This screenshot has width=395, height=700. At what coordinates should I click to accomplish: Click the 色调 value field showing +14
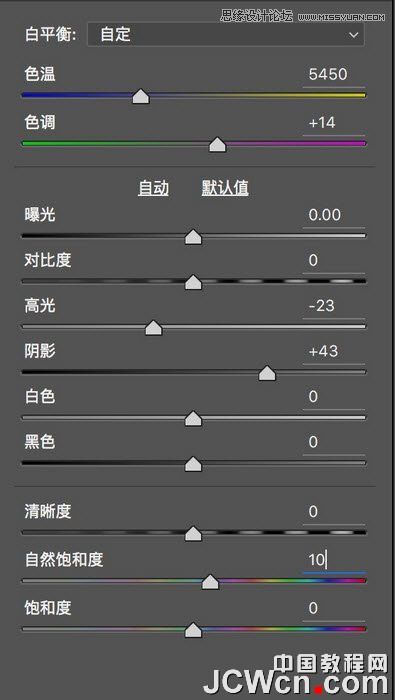click(333, 123)
